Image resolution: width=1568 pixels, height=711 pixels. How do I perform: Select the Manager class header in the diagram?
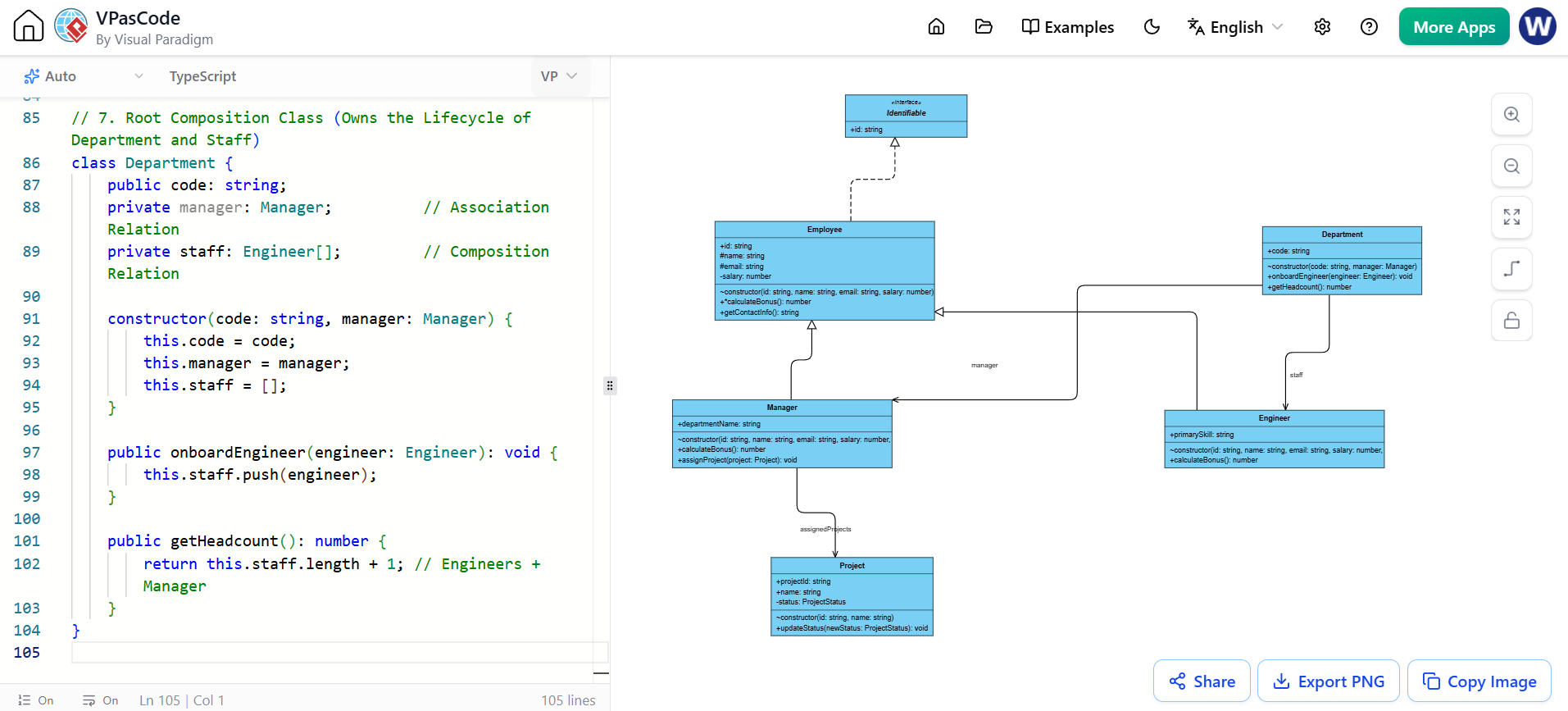coord(782,408)
